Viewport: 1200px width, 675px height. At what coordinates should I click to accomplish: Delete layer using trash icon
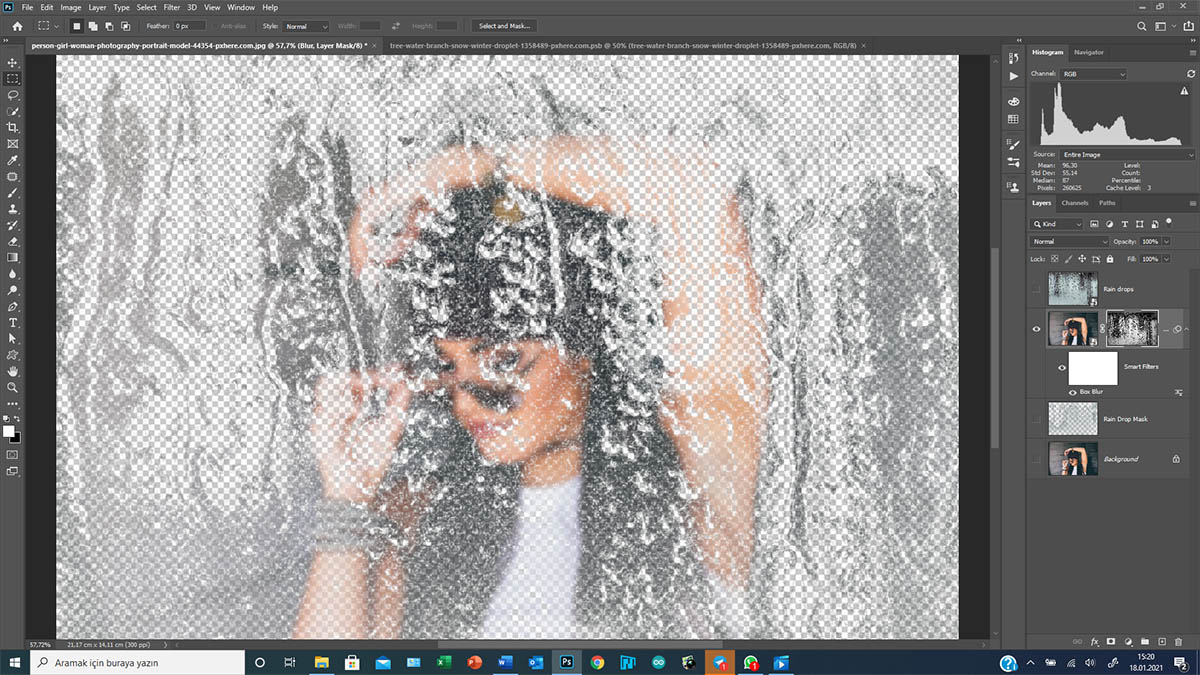[x=1178, y=641]
